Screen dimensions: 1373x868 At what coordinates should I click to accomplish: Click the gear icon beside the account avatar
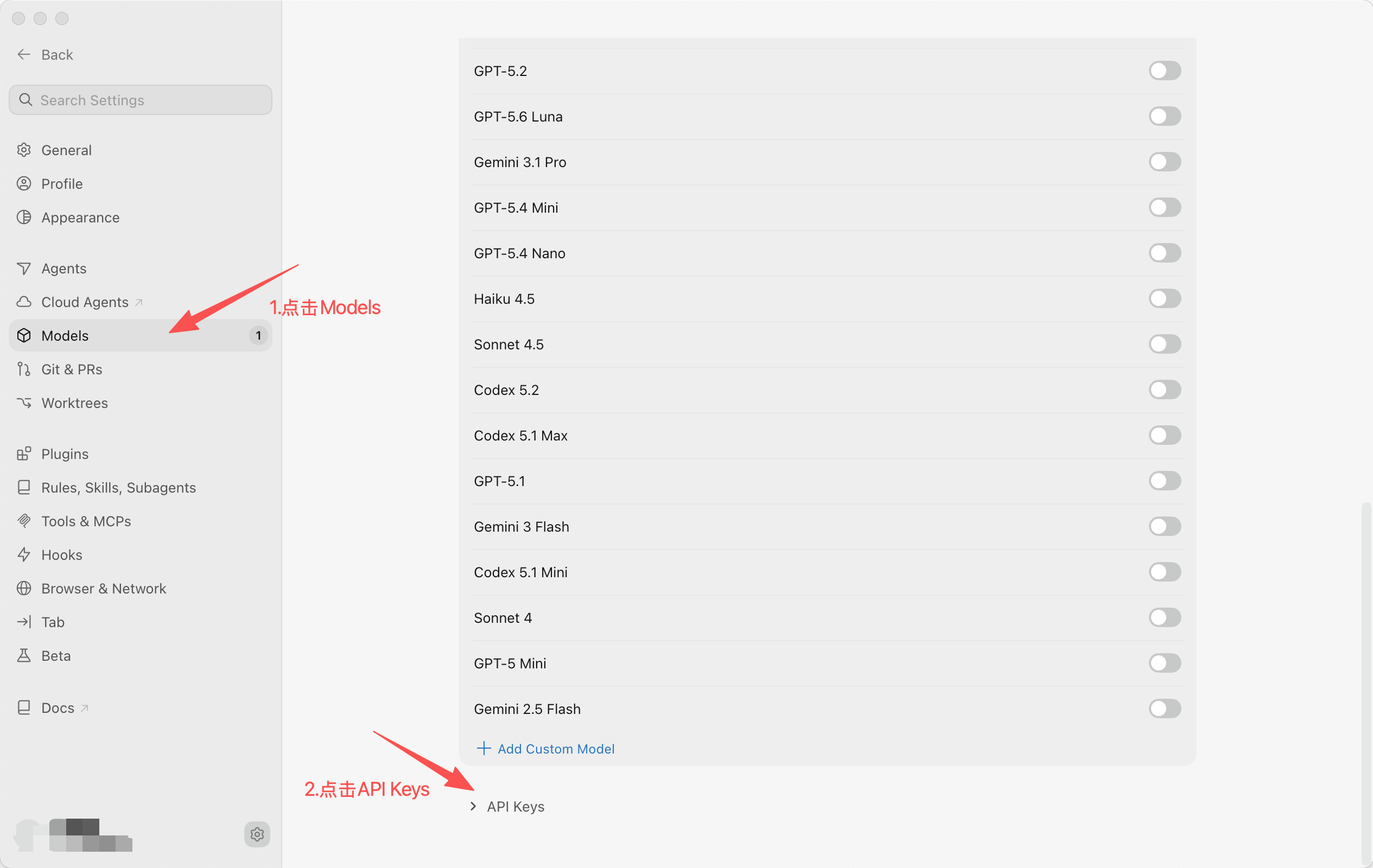[257, 834]
